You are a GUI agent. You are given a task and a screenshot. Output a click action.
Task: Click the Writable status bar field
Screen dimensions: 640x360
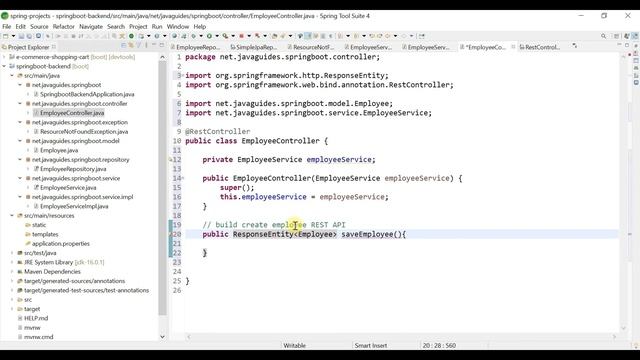click(294, 345)
